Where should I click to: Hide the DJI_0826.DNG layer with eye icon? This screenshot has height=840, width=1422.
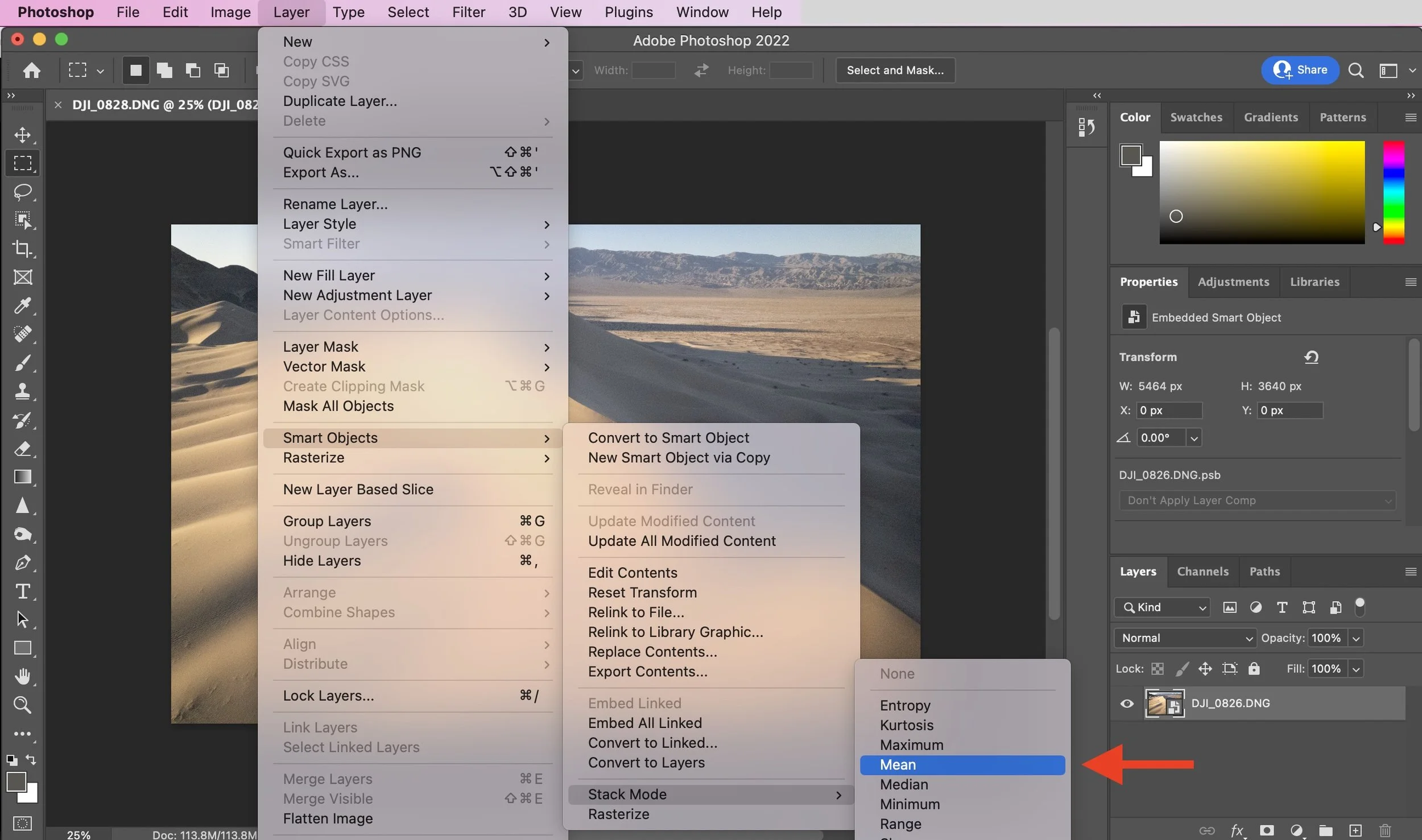coord(1127,704)
